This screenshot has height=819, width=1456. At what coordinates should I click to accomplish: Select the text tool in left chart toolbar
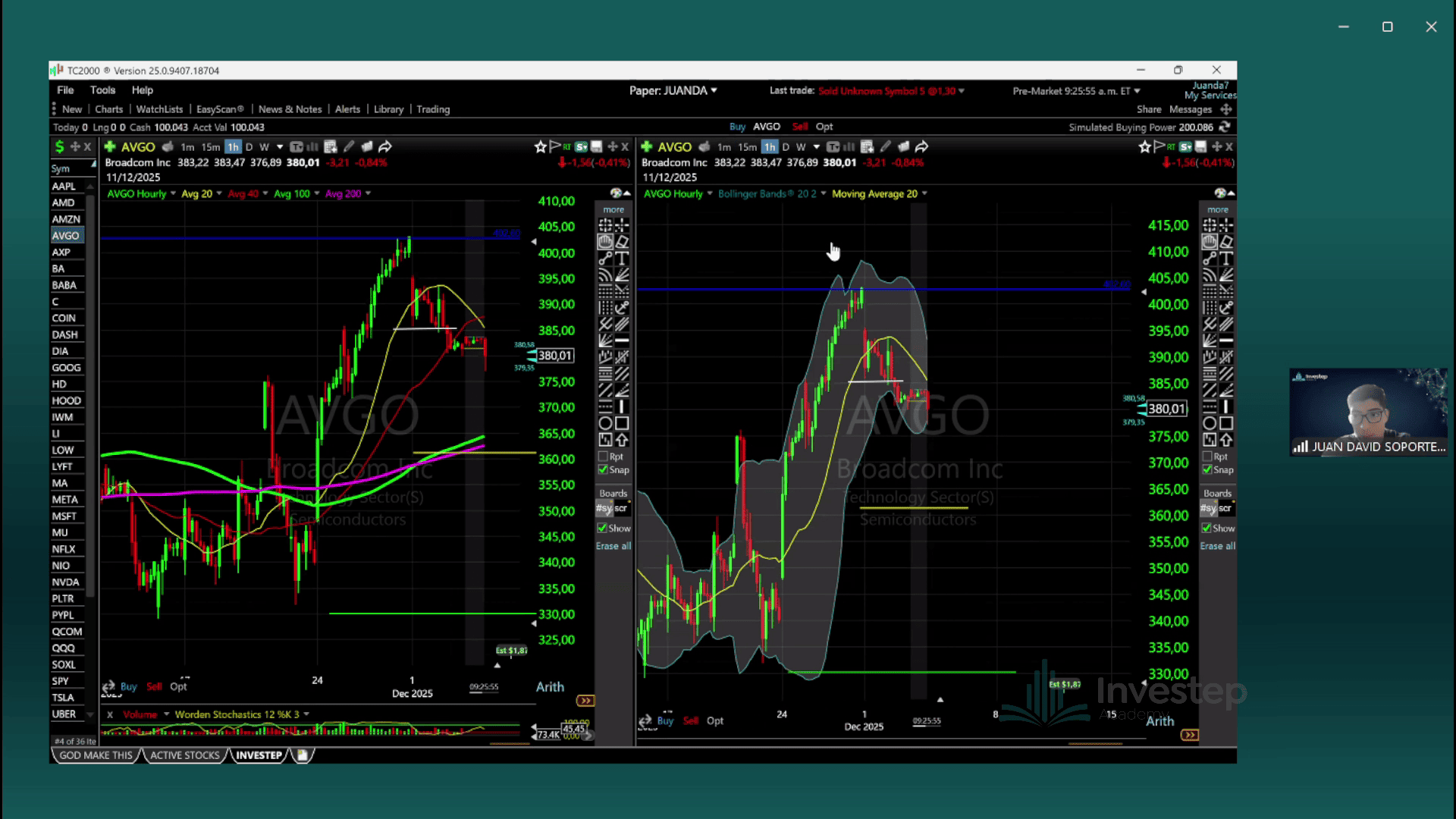622,259
